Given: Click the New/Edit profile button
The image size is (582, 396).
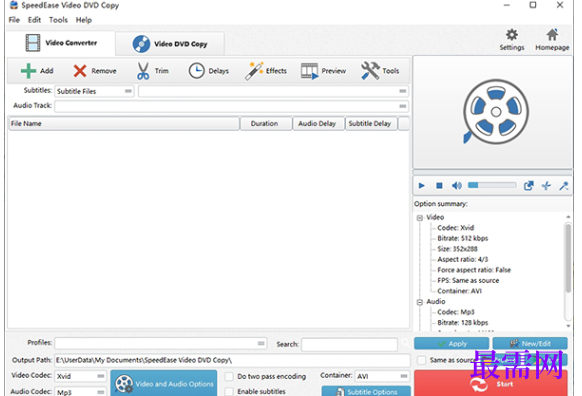Looking at the screenshot, I should pyautogui.click(x=530, y=343).
